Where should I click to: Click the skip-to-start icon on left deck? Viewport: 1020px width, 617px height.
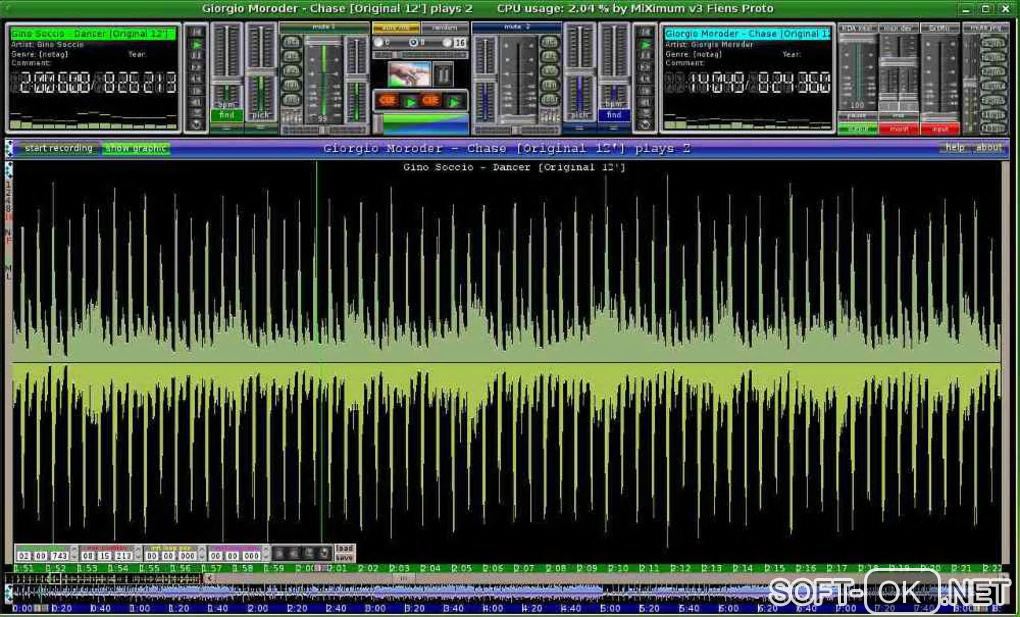196,33
